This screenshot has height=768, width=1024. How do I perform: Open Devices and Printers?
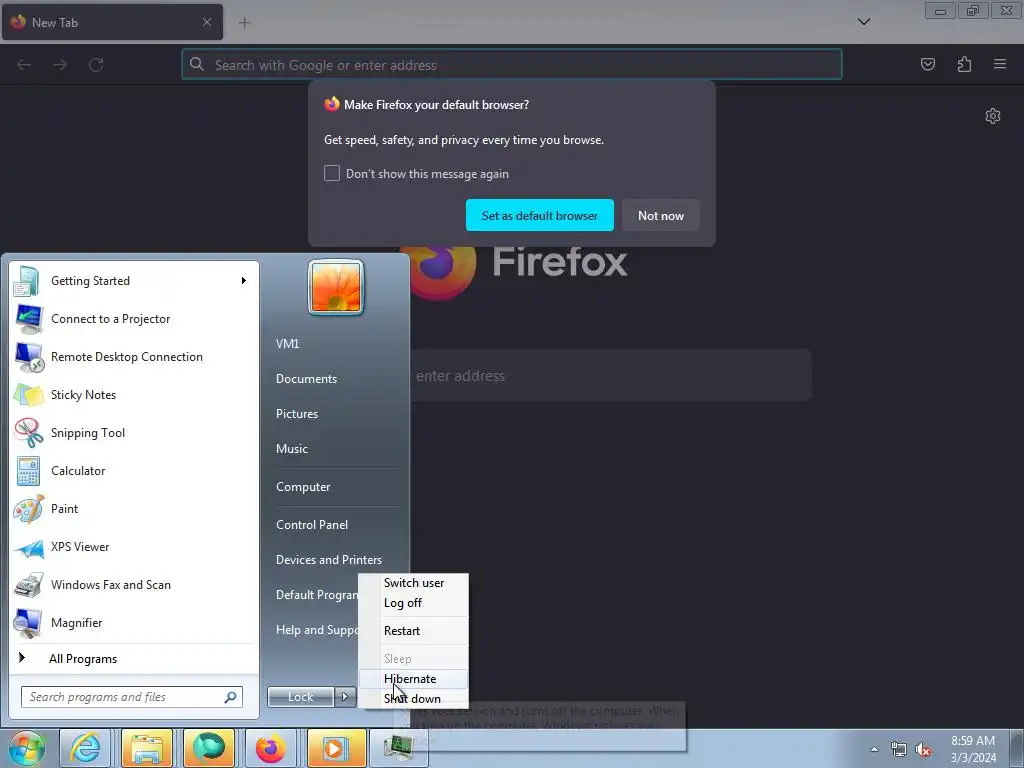click(328, 560)
